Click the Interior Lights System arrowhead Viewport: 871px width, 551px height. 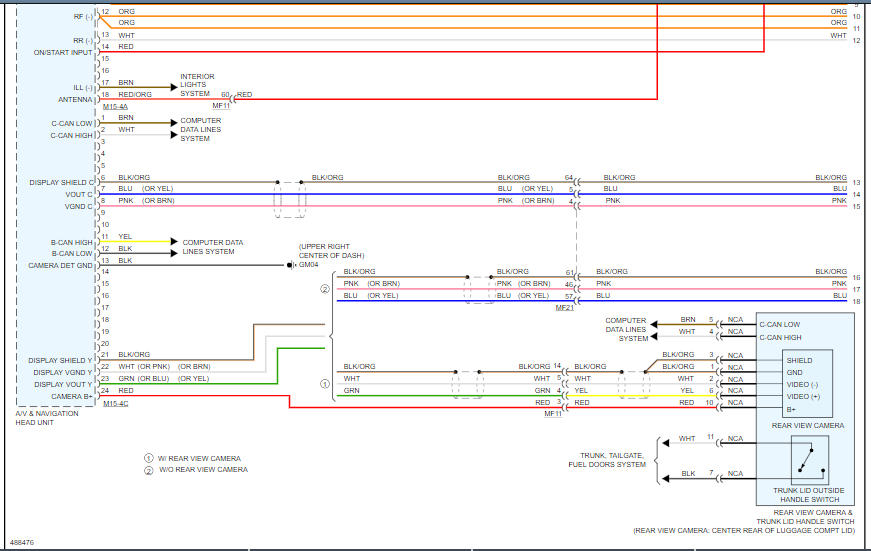tap(174, 87)
